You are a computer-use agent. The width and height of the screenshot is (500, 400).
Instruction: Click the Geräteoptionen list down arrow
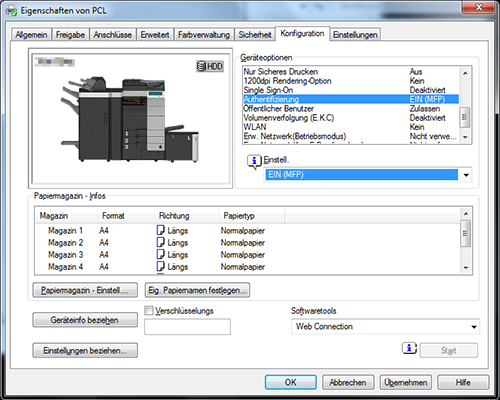[465, 137]
